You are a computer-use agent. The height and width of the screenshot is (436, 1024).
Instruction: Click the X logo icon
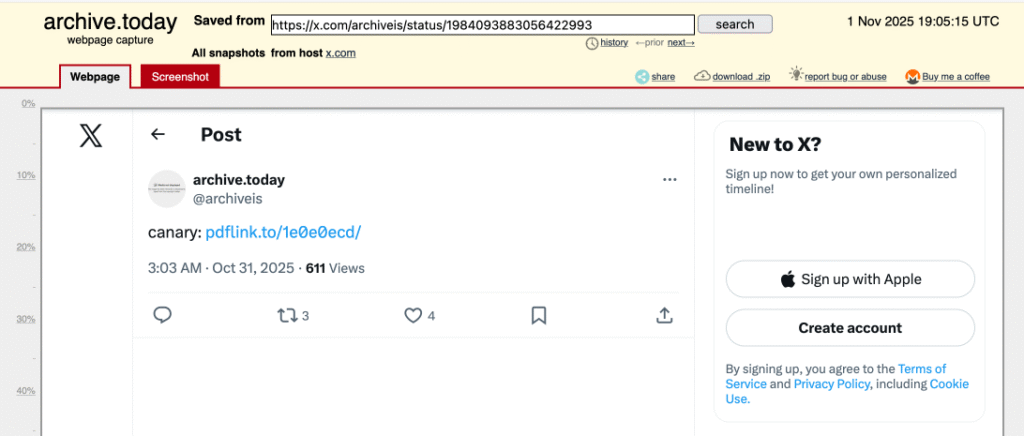click(90, 136)
